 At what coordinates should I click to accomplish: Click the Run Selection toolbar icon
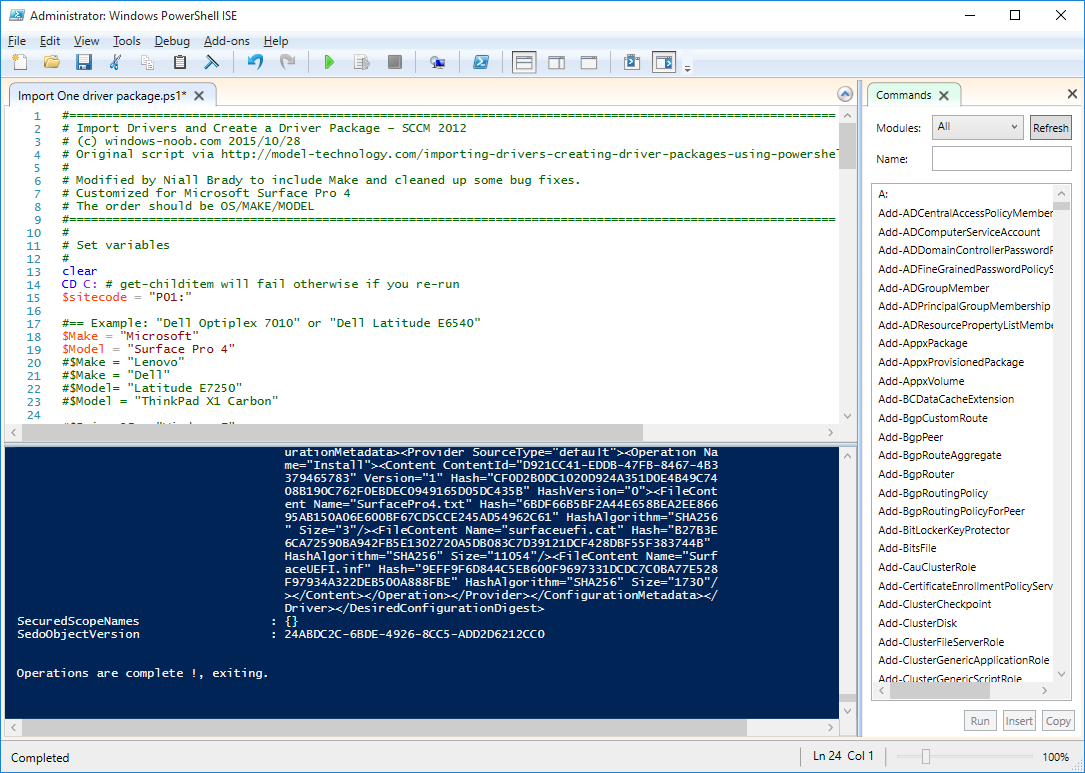[x=362, y=62]
